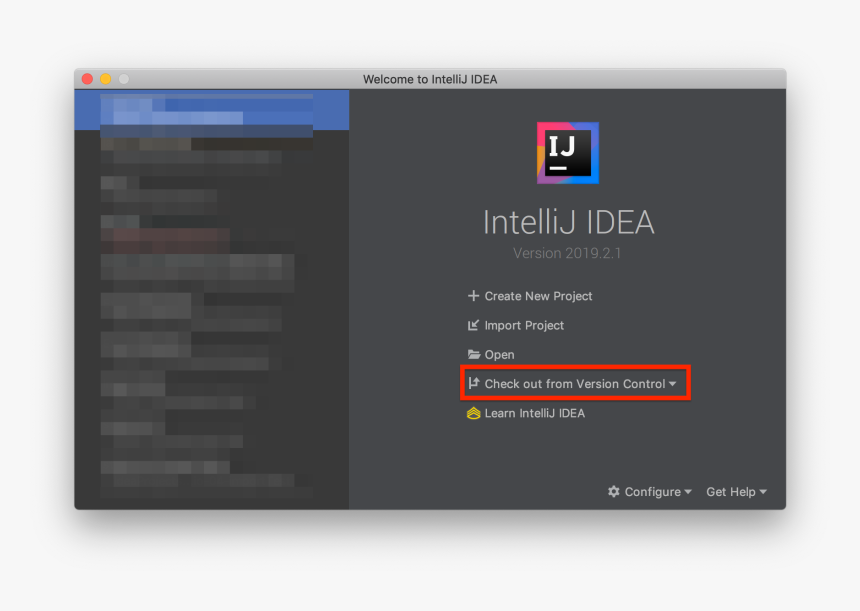Select the Create New Project label

click(x=538, y=296)
